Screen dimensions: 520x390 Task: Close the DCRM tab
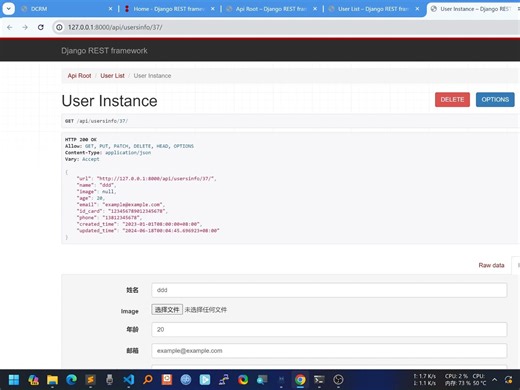(x=111, y=9)
